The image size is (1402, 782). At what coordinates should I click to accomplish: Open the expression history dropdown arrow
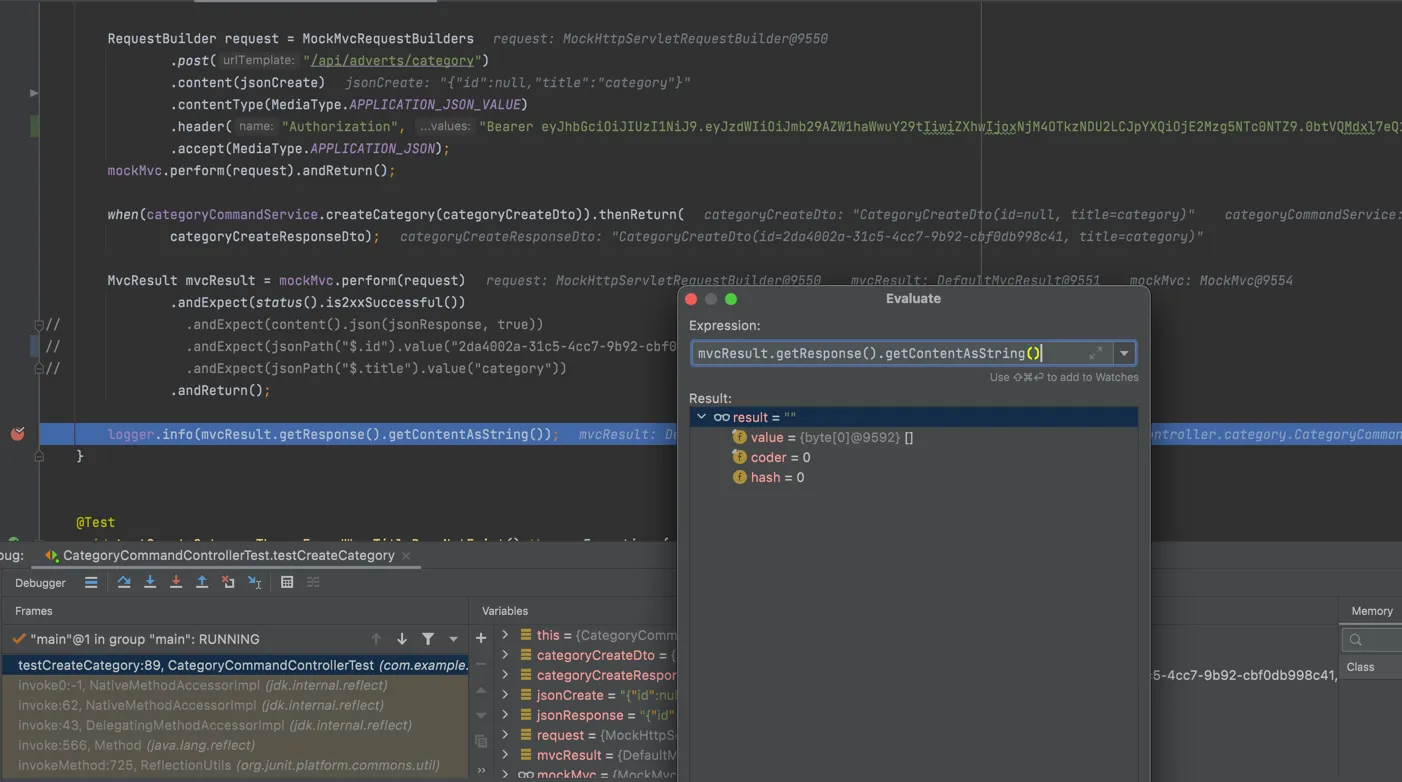[1124, 353]
